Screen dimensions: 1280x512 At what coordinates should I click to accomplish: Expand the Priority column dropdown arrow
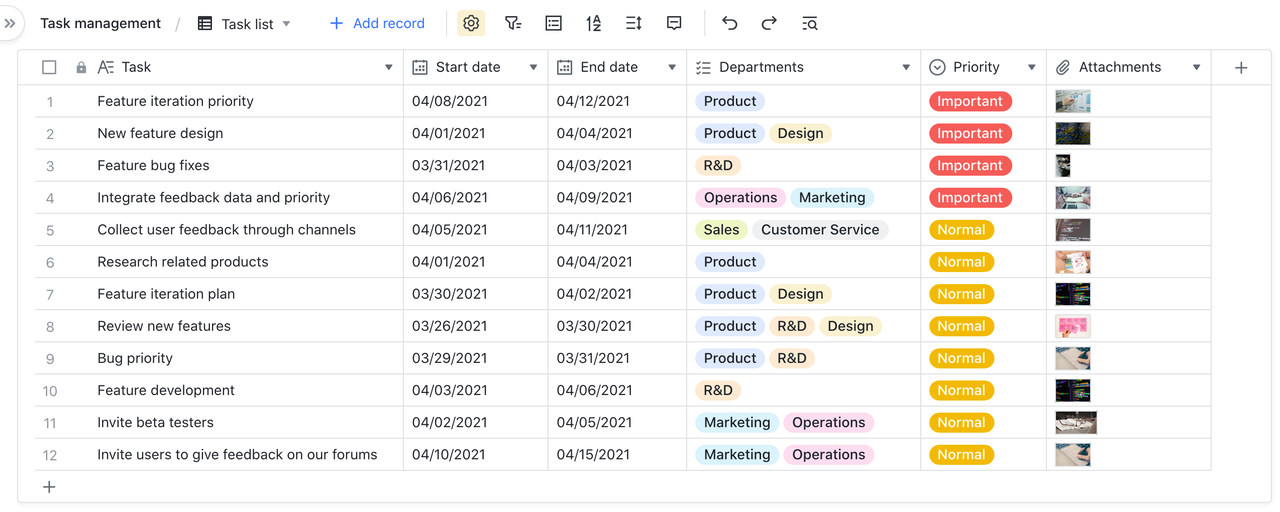pos(1031,67)
